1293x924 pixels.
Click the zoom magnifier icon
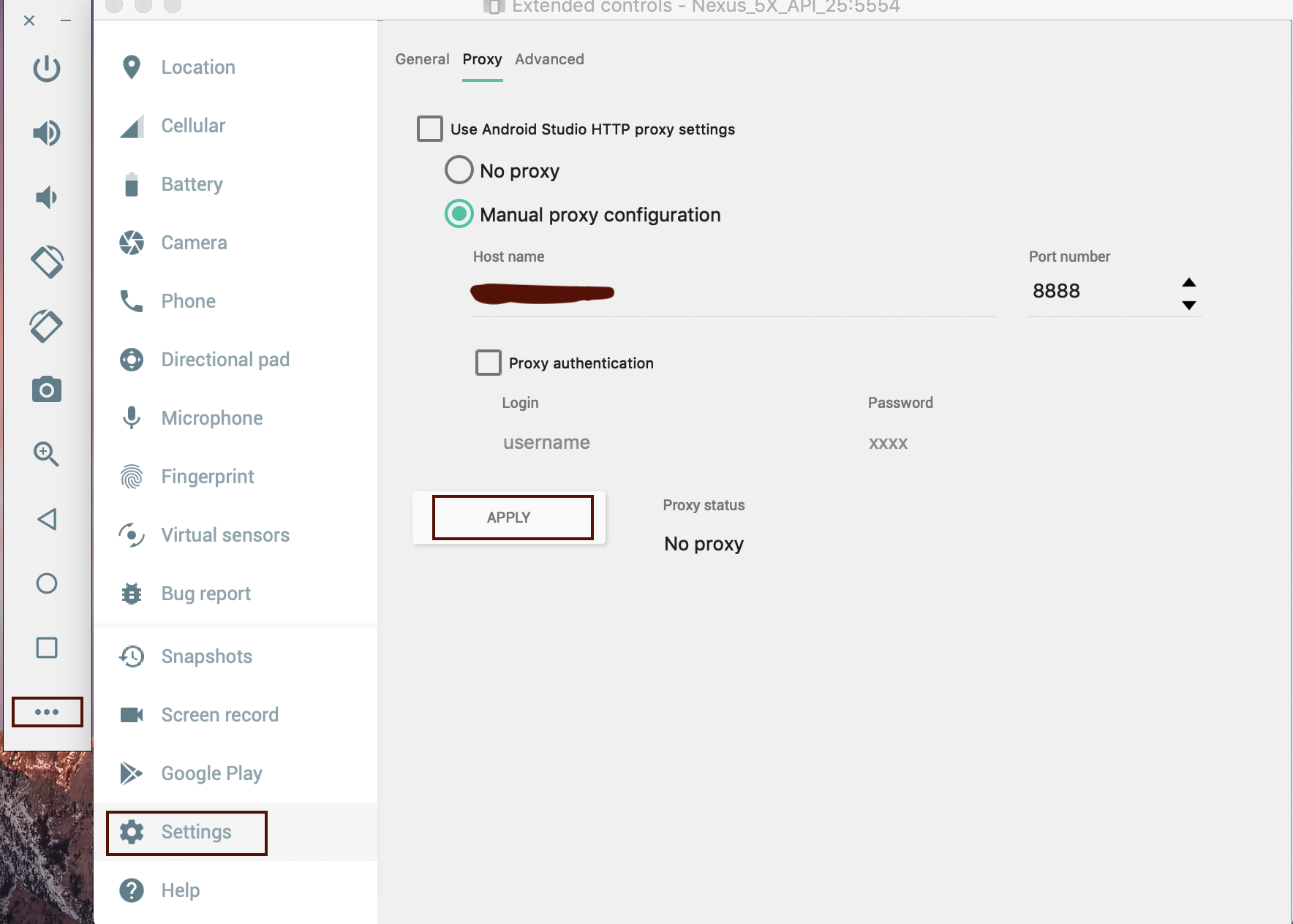(x=47, y=454)
